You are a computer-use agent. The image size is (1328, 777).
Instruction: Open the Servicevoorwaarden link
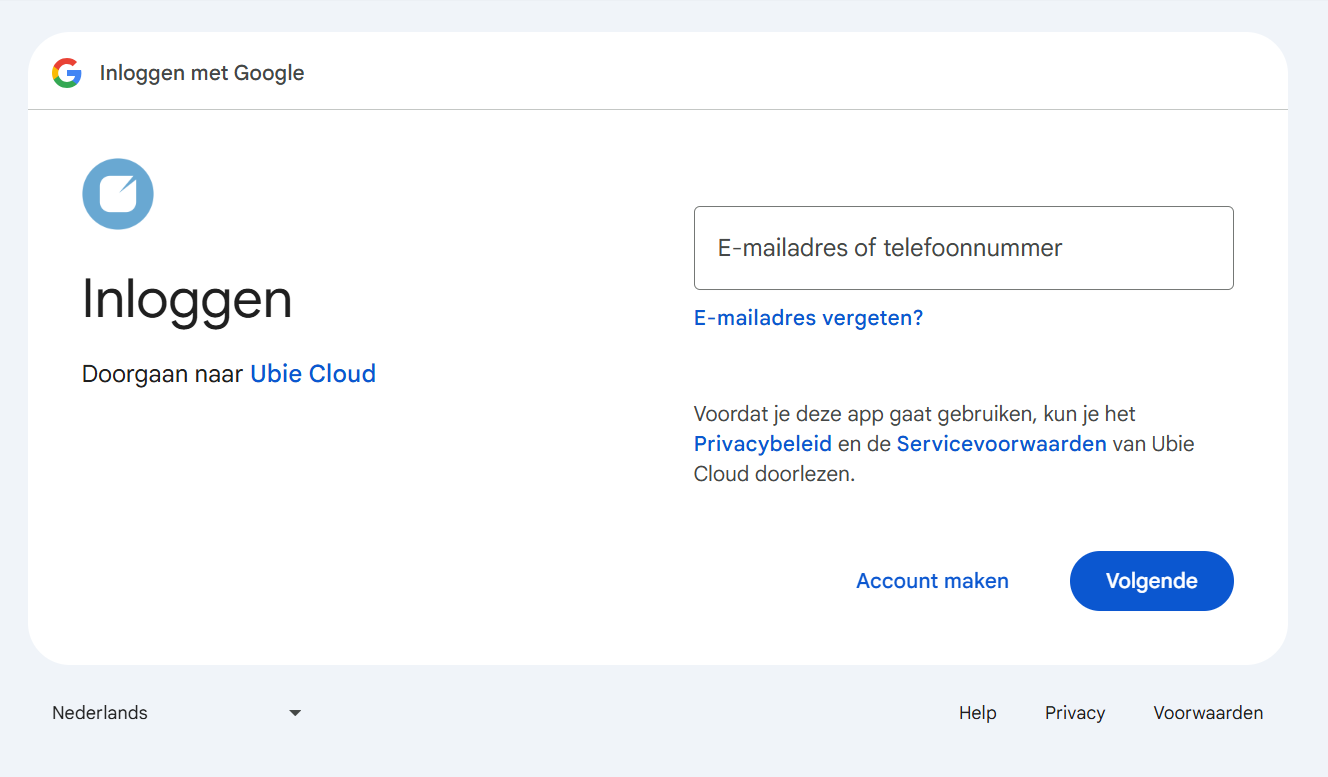(1001, 443)
